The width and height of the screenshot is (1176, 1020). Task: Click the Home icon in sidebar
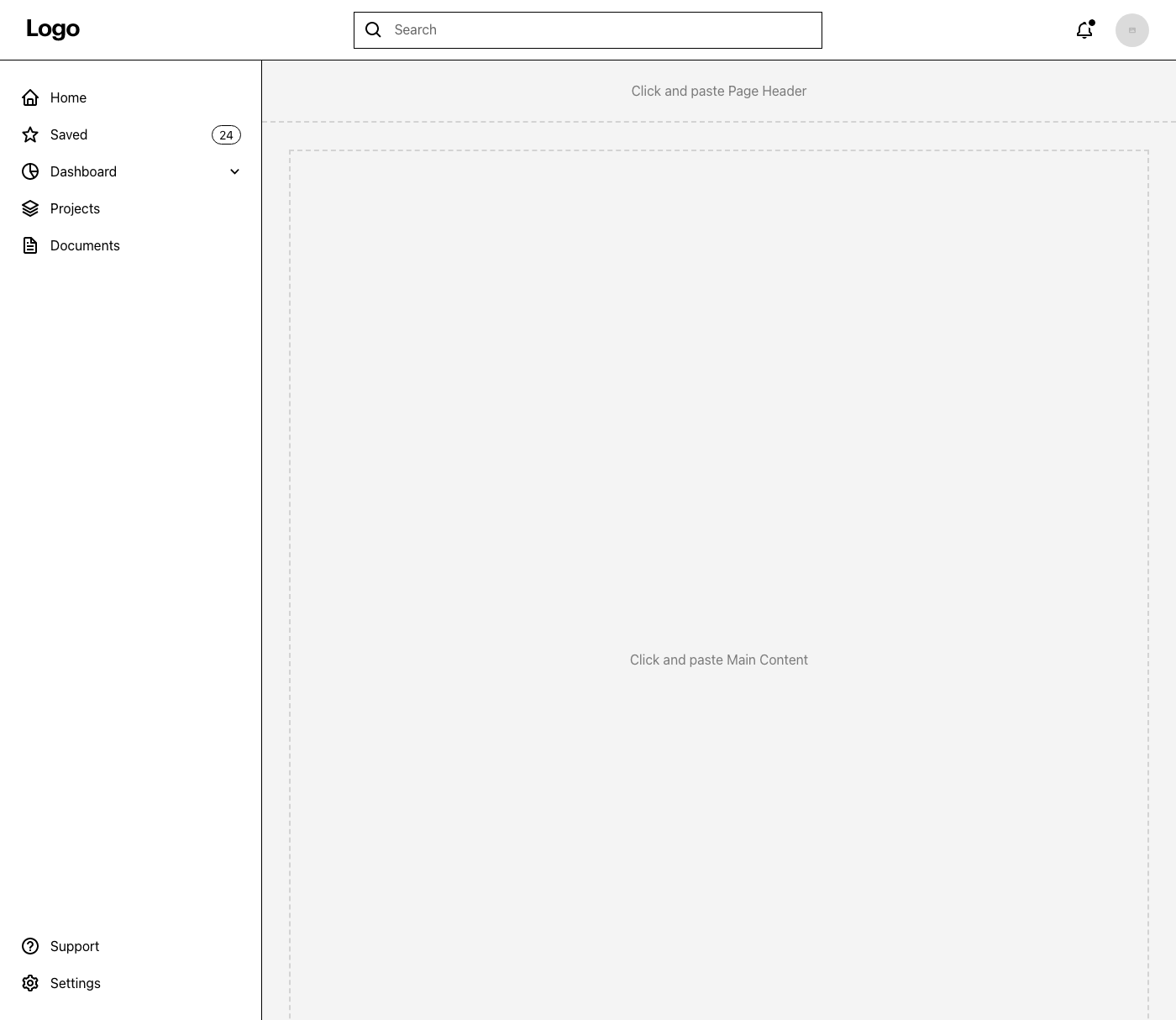click(30, 97)
